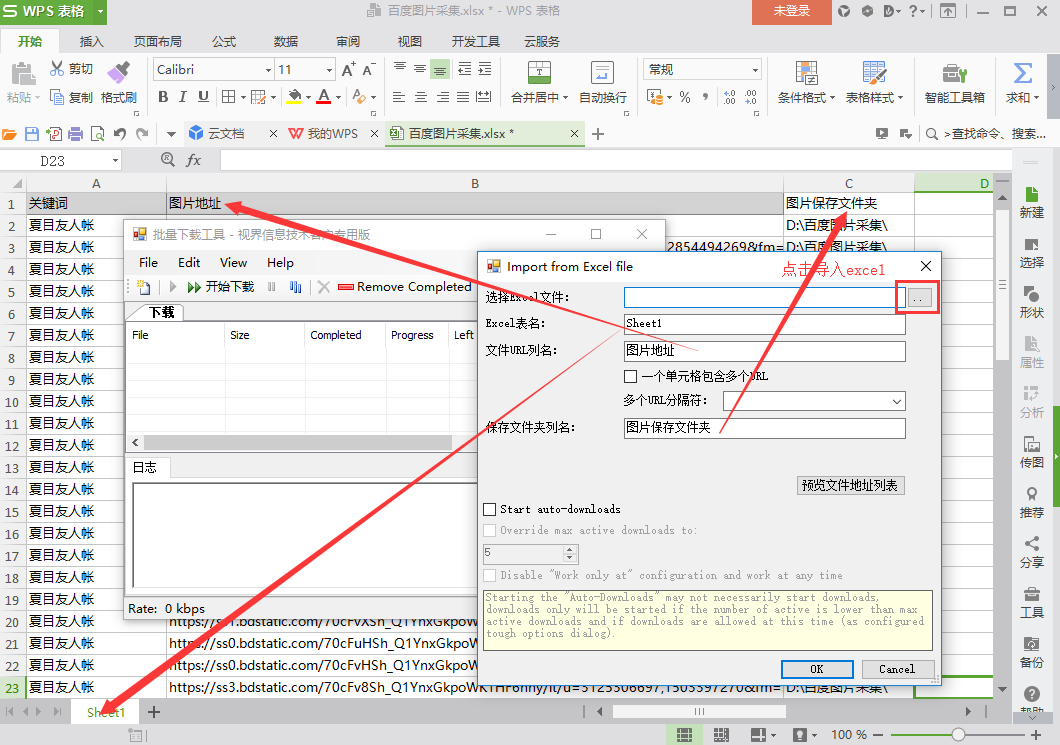Click the preview file address list button
Screen dimensions: 1060x745
point(850,485)
